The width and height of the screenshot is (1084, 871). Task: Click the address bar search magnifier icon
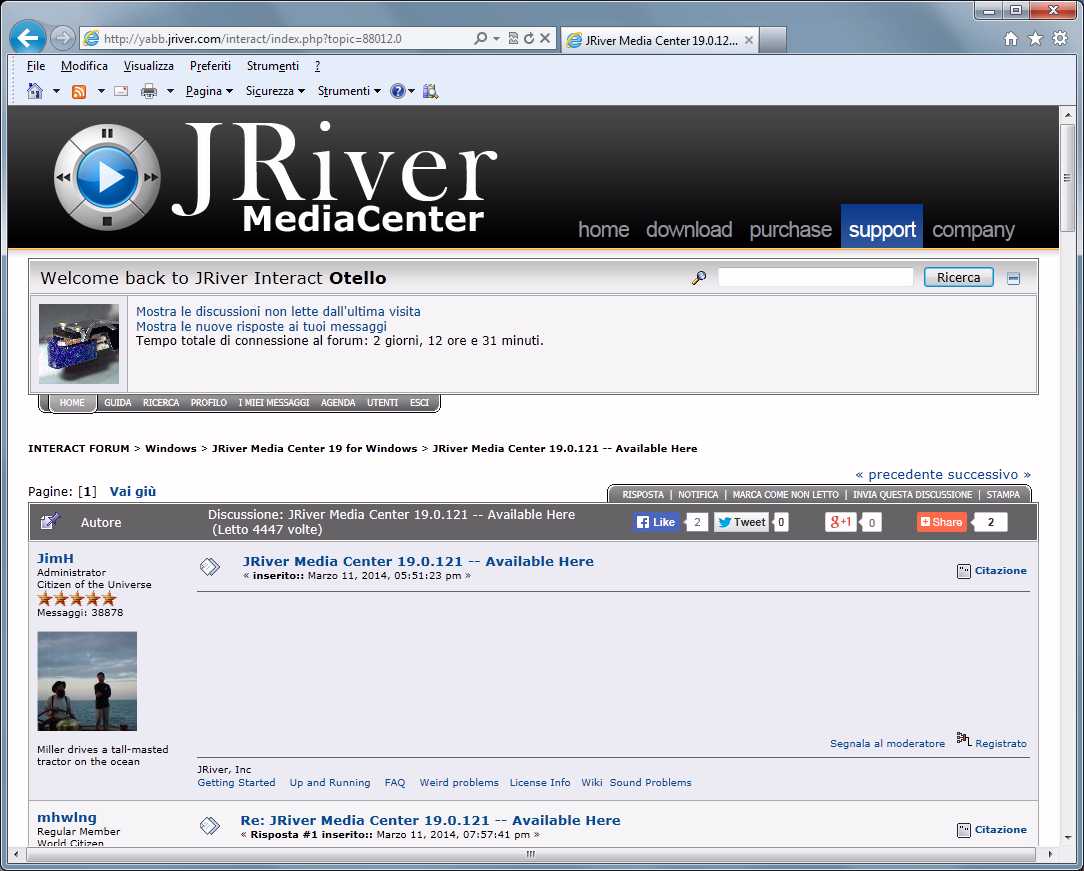[480, 39]
